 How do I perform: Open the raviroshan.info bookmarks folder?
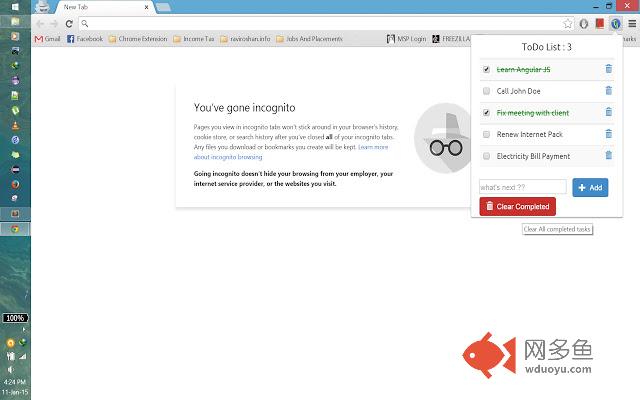(x=245, y=39)
